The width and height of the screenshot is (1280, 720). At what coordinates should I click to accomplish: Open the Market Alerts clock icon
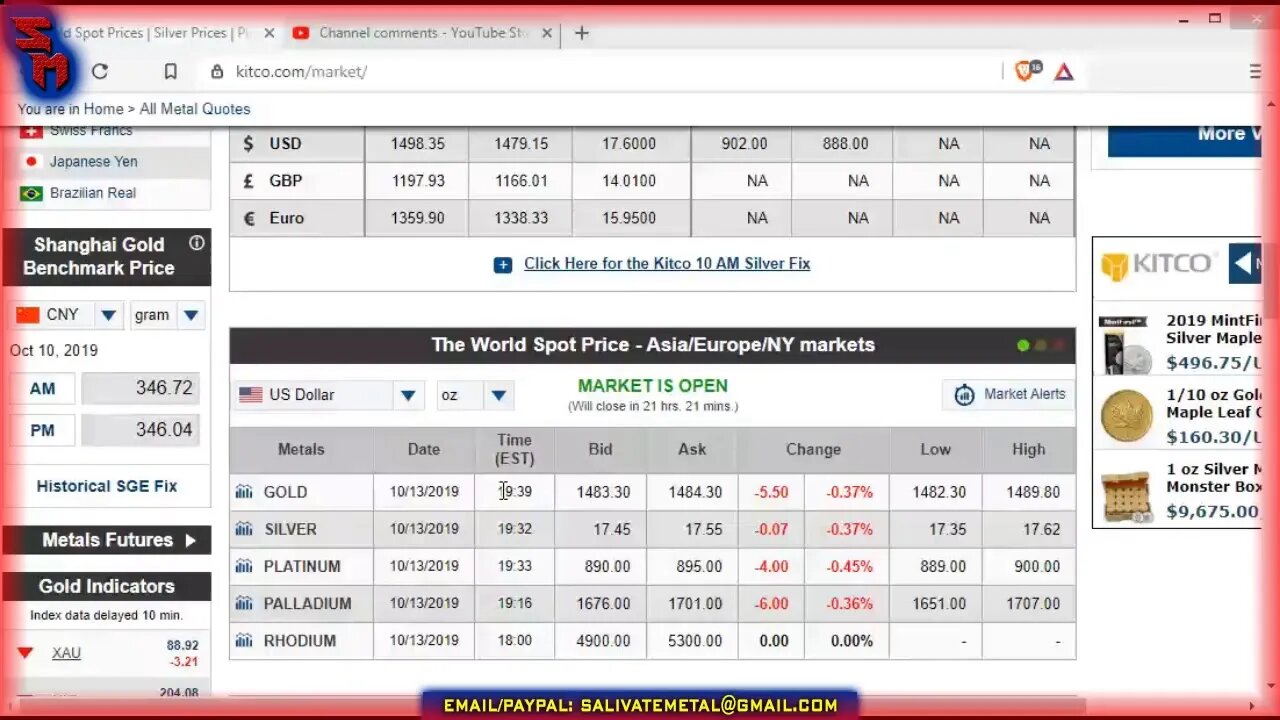point(964,394)
